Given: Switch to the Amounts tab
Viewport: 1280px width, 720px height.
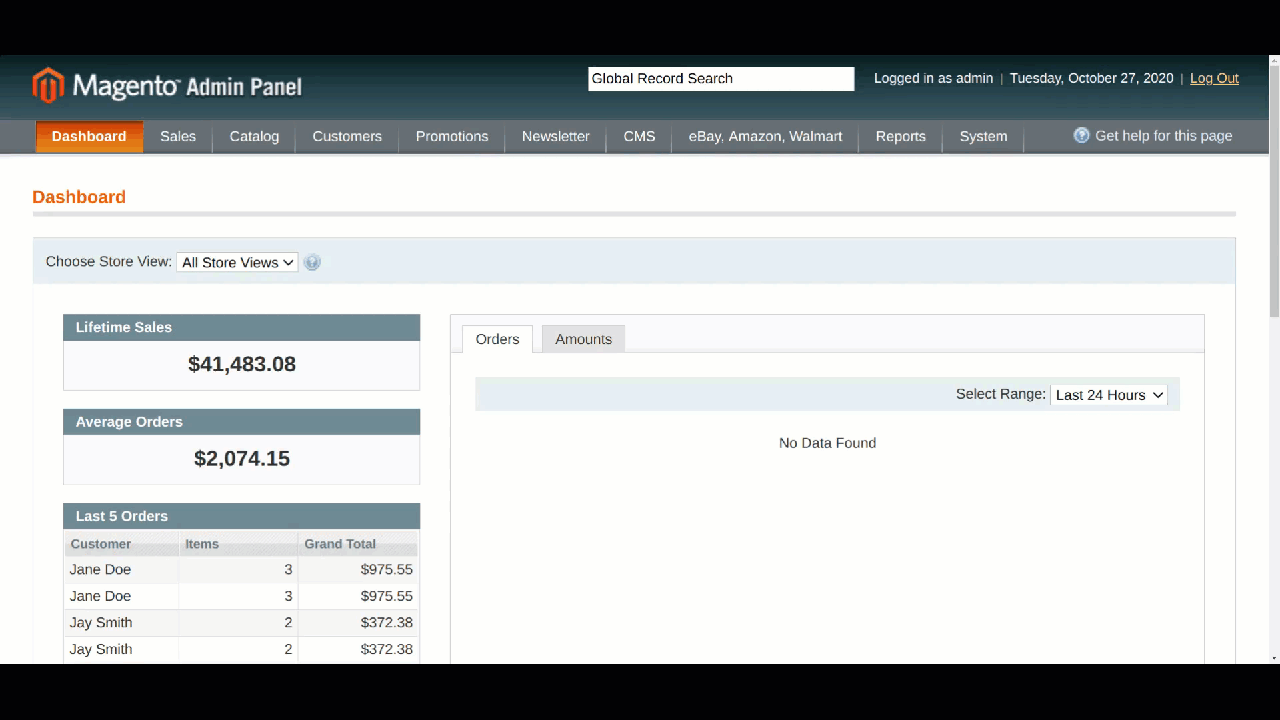Looking at the screenshot, I should [x=583, y=339].
